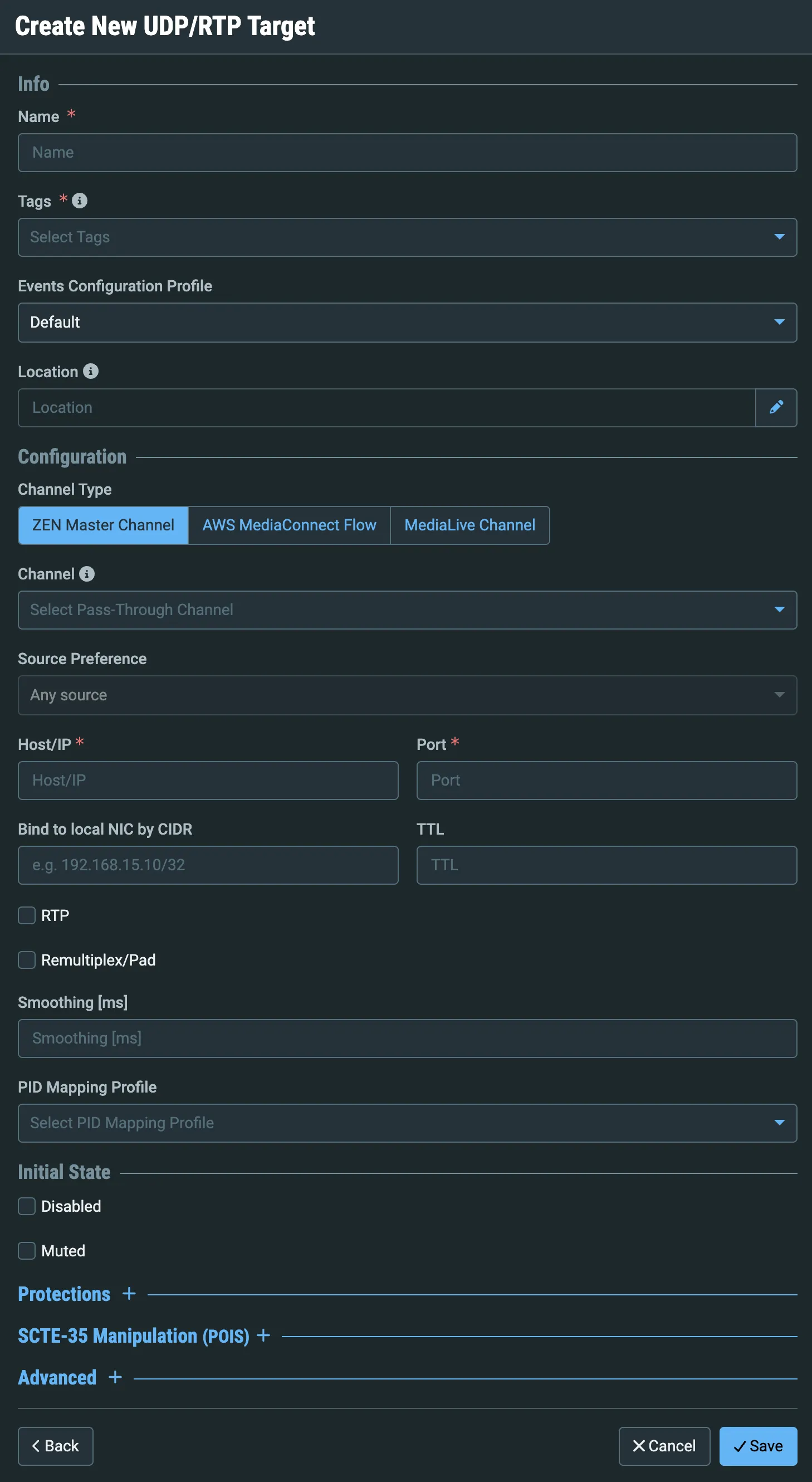Switch to AWS MediaConnect Flow type

(289, 525)
